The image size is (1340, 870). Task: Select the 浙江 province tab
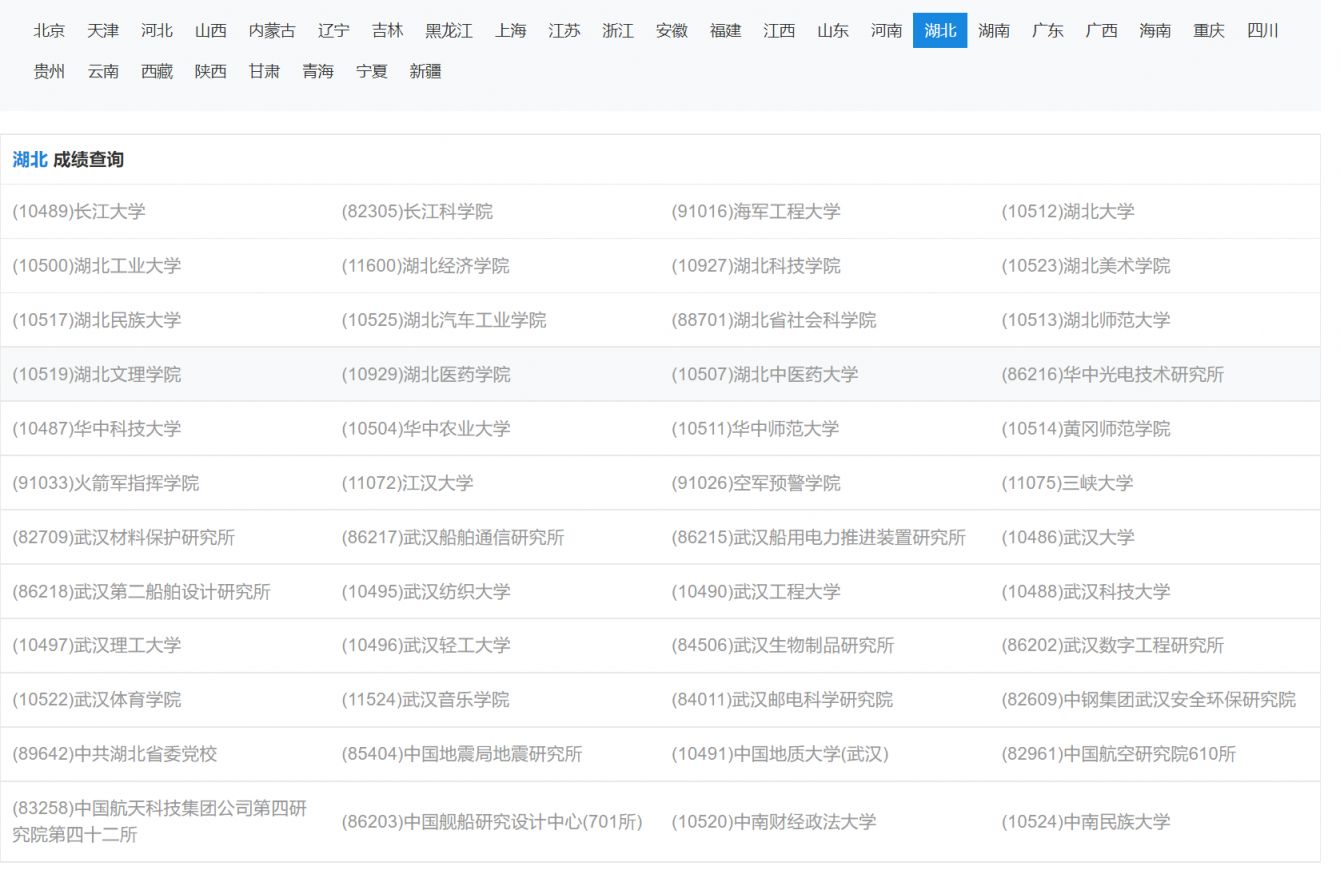click(618, 31)
